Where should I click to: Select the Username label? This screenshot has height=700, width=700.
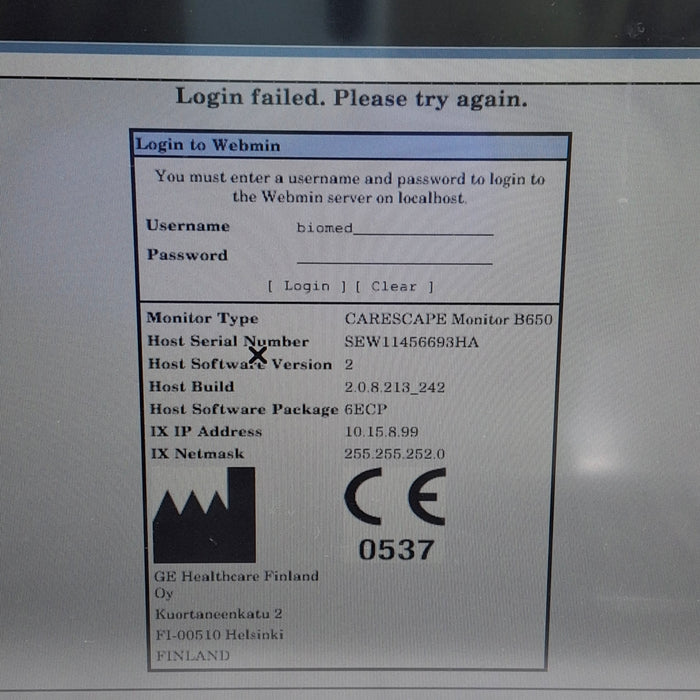(188, 226)
